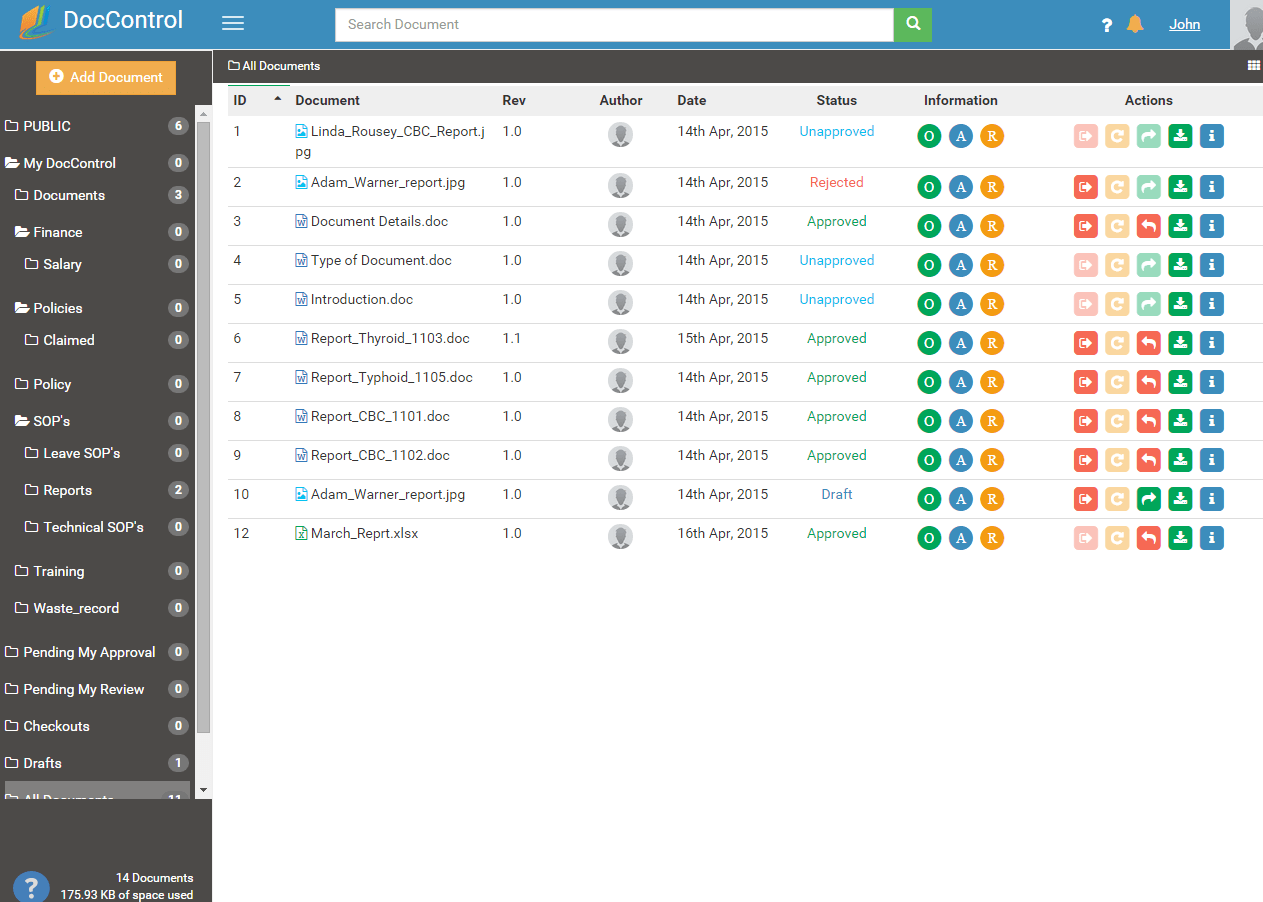Click the All Documents breadcrumb
Image resolution: width=1263 pixels, height=902 pixels.
(274, 66)
